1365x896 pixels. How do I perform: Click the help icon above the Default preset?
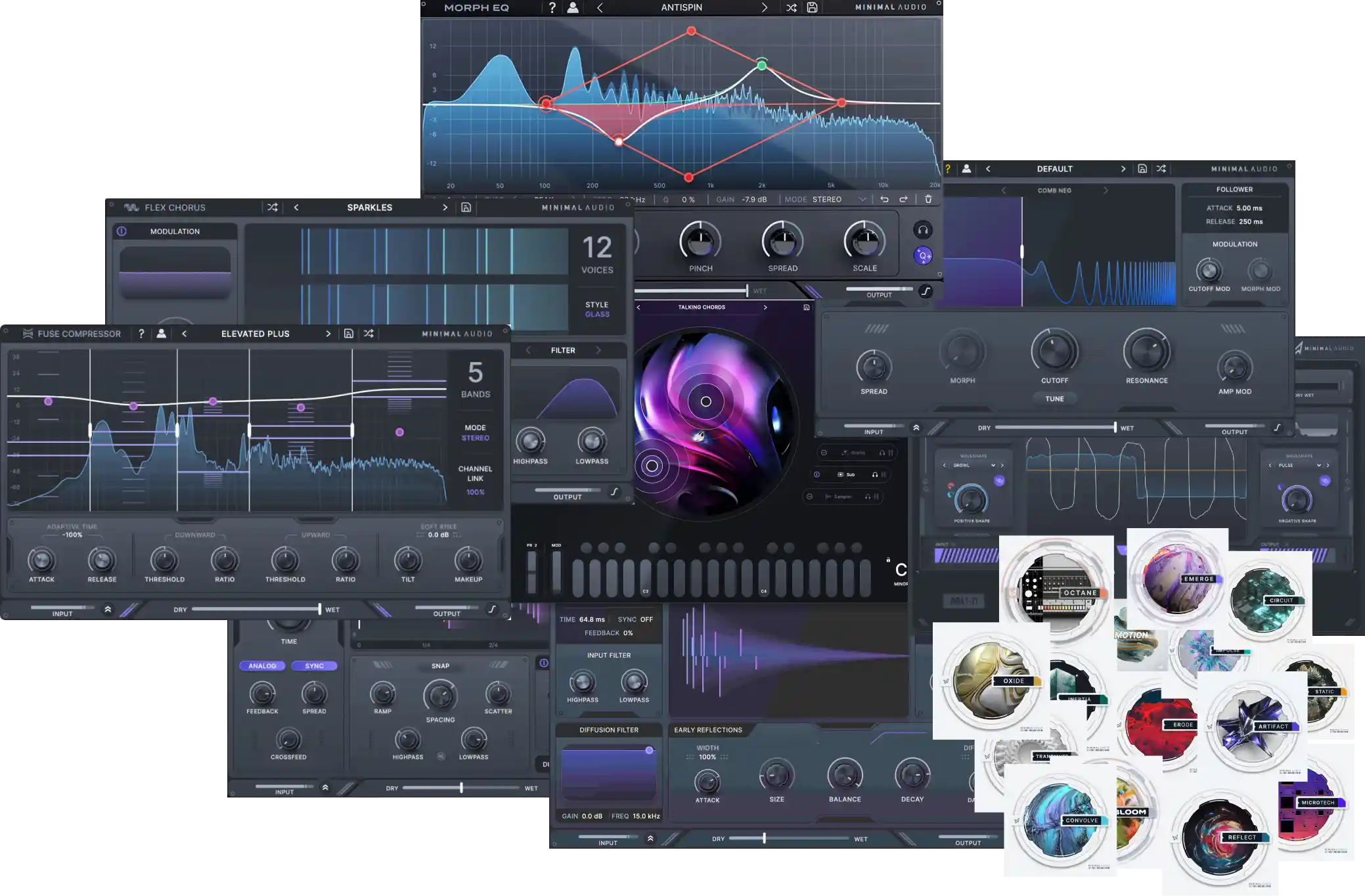click(947, 168)
